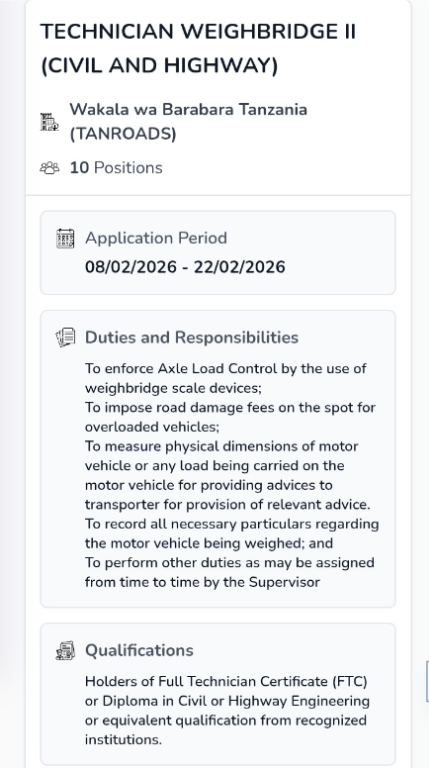Screen dimensions: 429x768
Task: Click the Application Period heading
Action: coord(156,238)
